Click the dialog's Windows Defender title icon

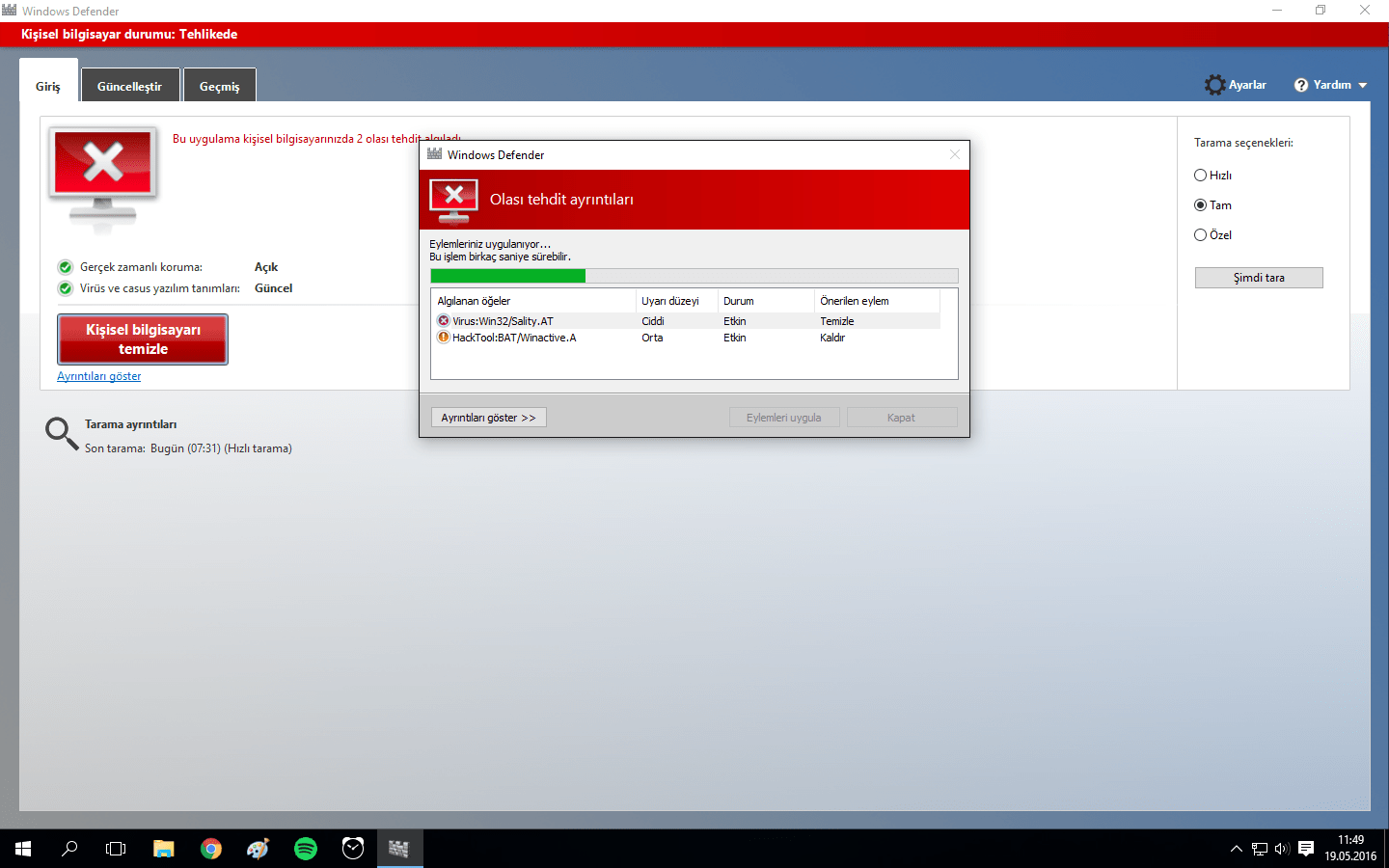pos(435,154)
